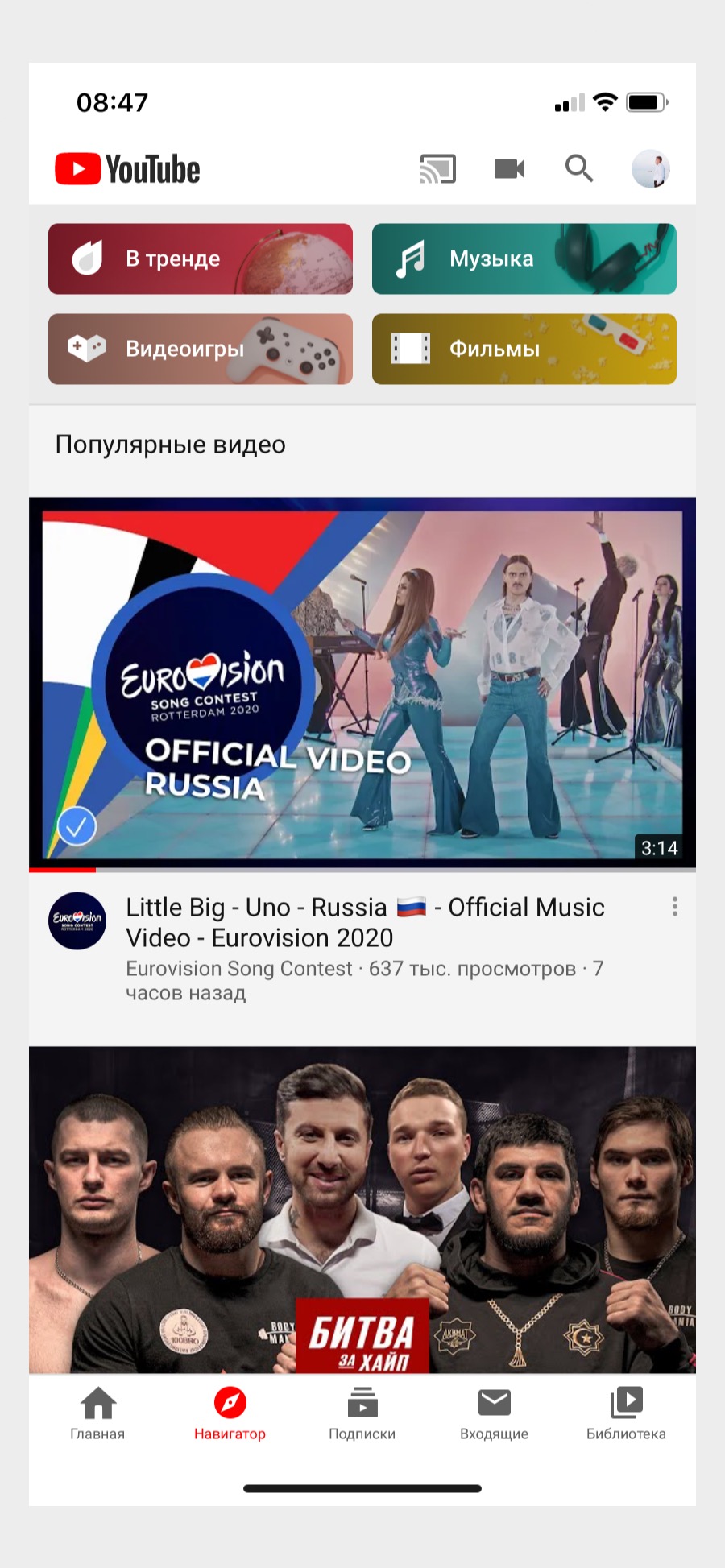Play the Битва за хайп video thumbnail
725x1568 pixels.
(x=362, y=1210)
